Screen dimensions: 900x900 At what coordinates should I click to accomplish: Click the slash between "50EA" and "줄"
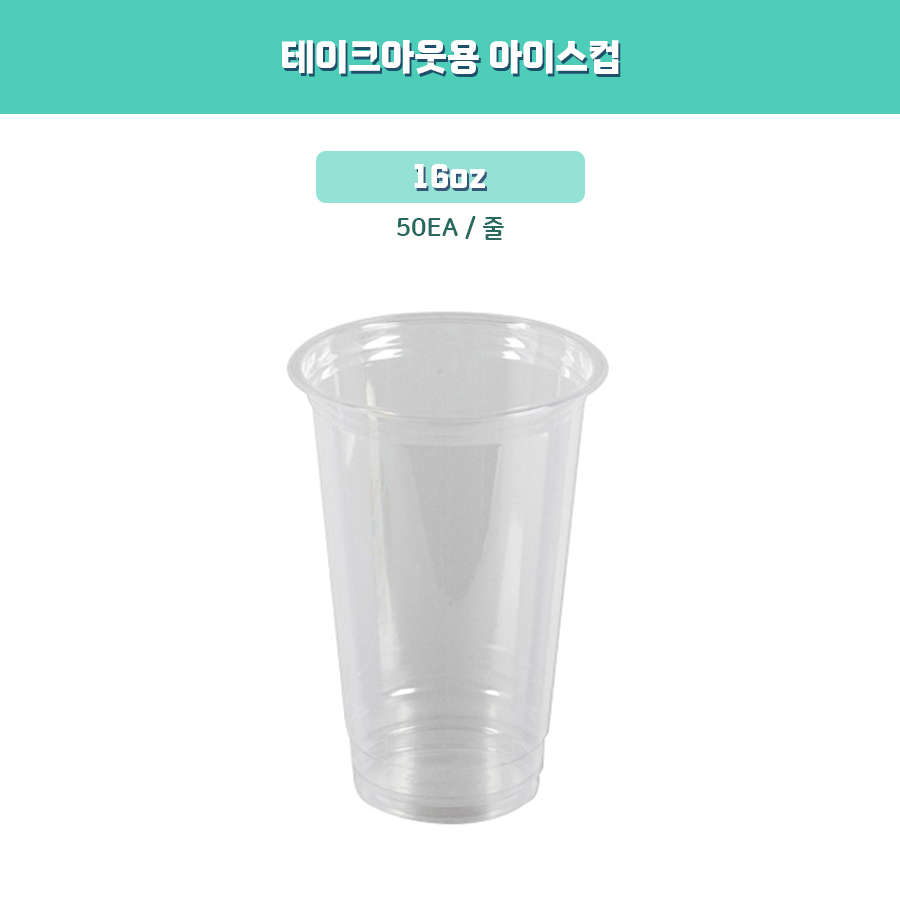click(470, 228)
